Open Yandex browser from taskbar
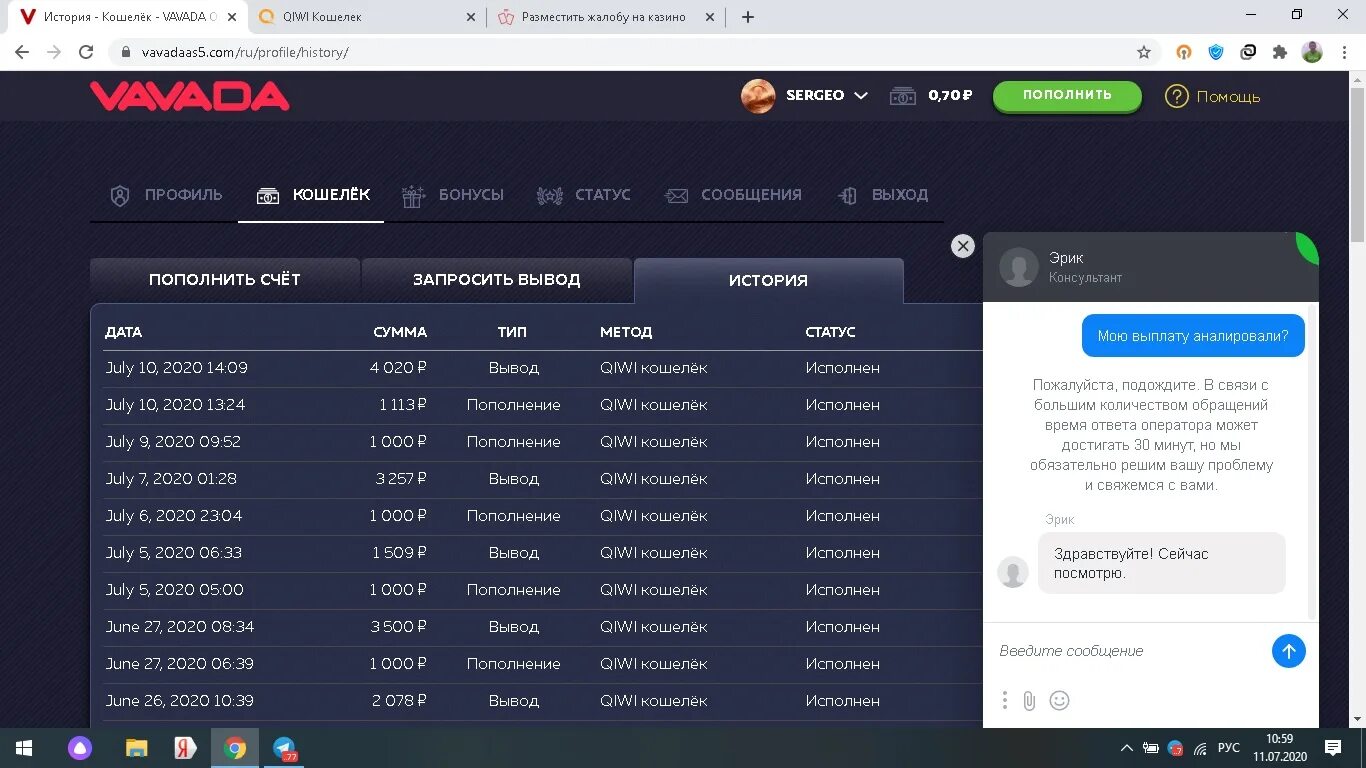Image resolution: width=1366 pixels, height=768 pixels. tap(186, 748)
